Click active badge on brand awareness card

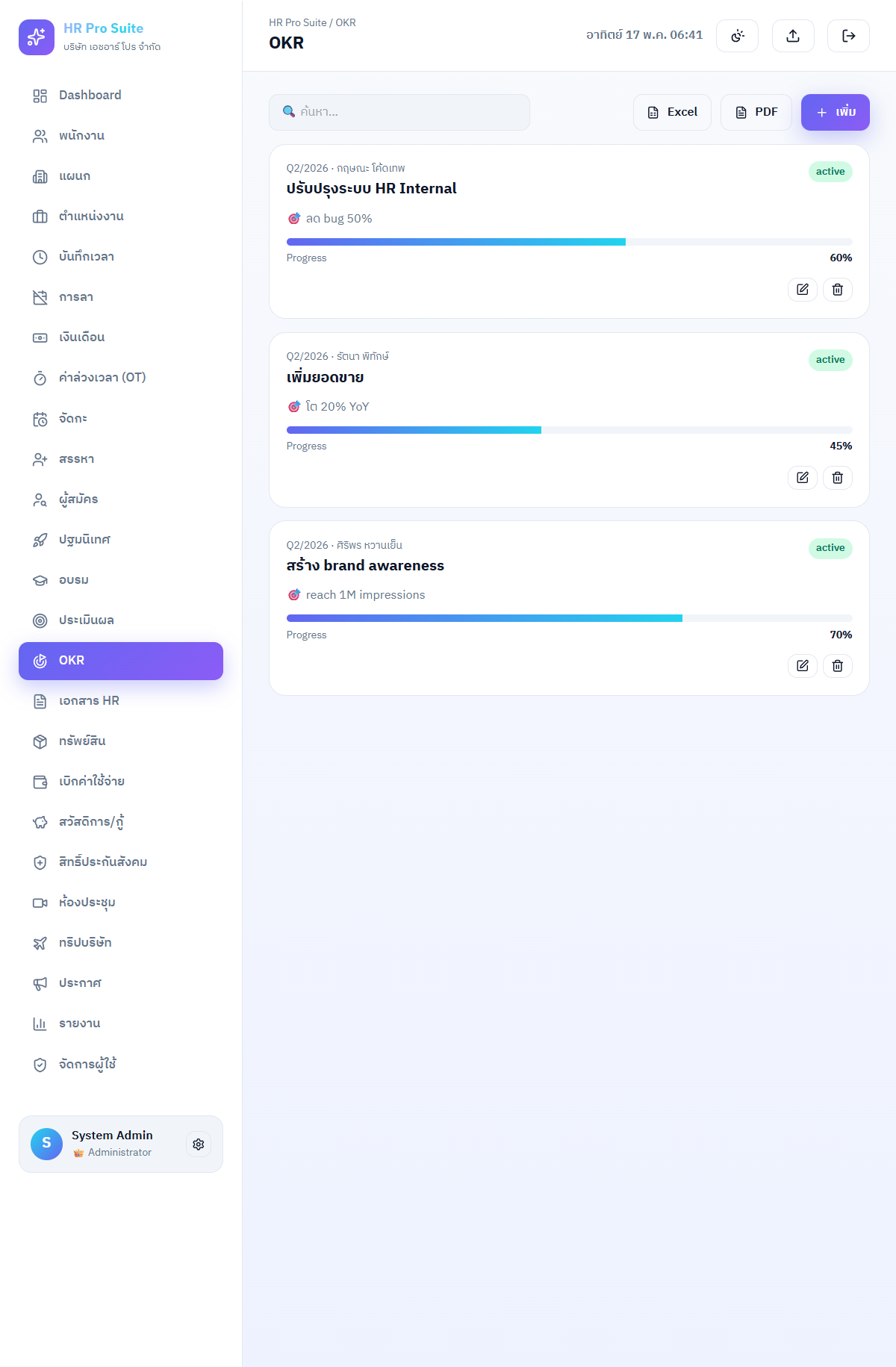[x=830, y=548]
